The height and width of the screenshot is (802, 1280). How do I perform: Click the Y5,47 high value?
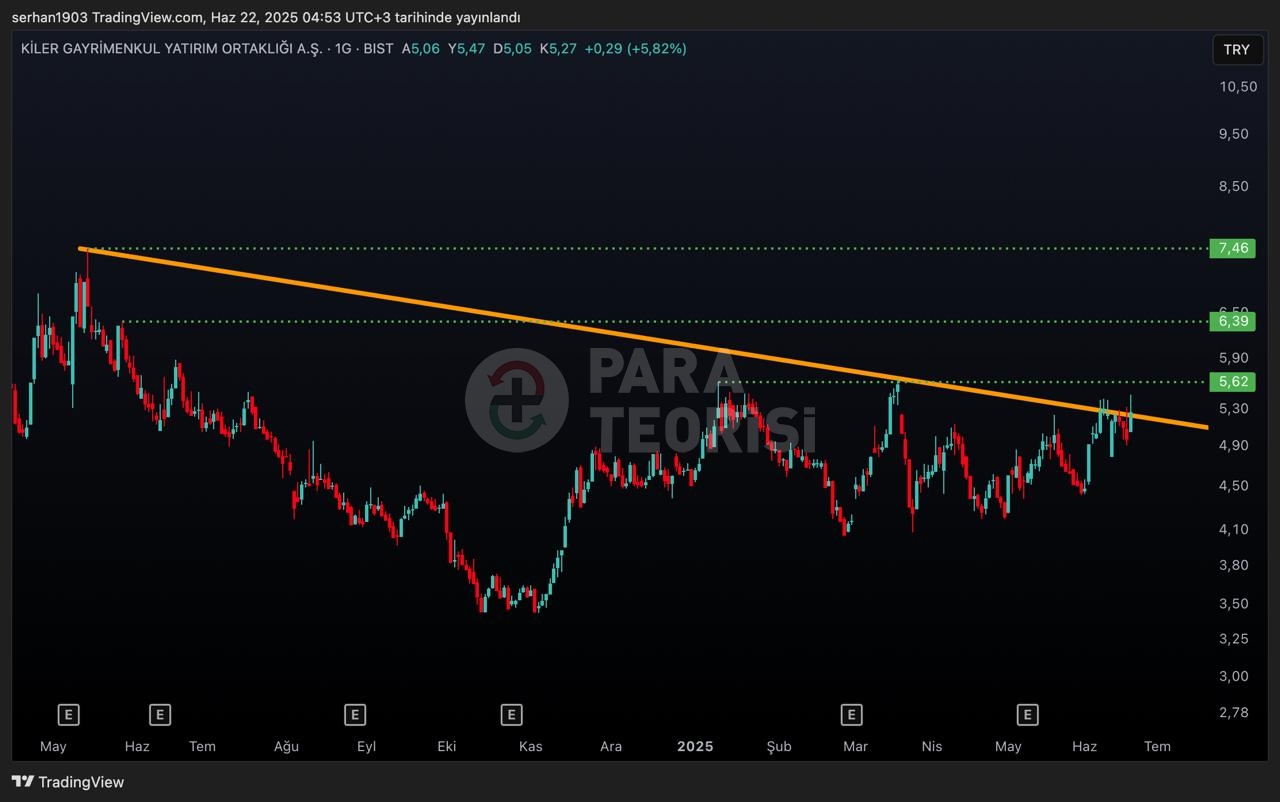click(467, 48)
